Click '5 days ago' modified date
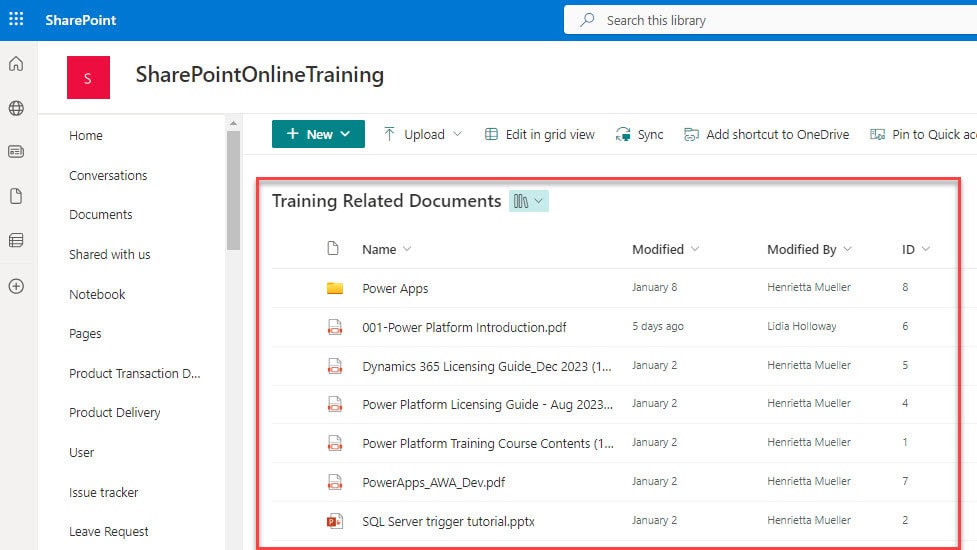Screen dimensions: 977x550 pyautogui.click(x=658, y=326)
